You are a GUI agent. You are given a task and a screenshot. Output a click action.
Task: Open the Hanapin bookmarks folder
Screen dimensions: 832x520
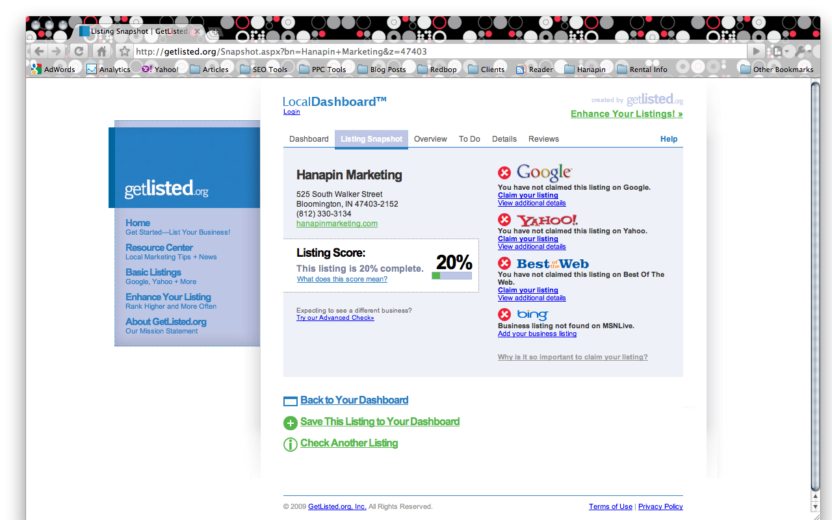(x=585, y=69)
